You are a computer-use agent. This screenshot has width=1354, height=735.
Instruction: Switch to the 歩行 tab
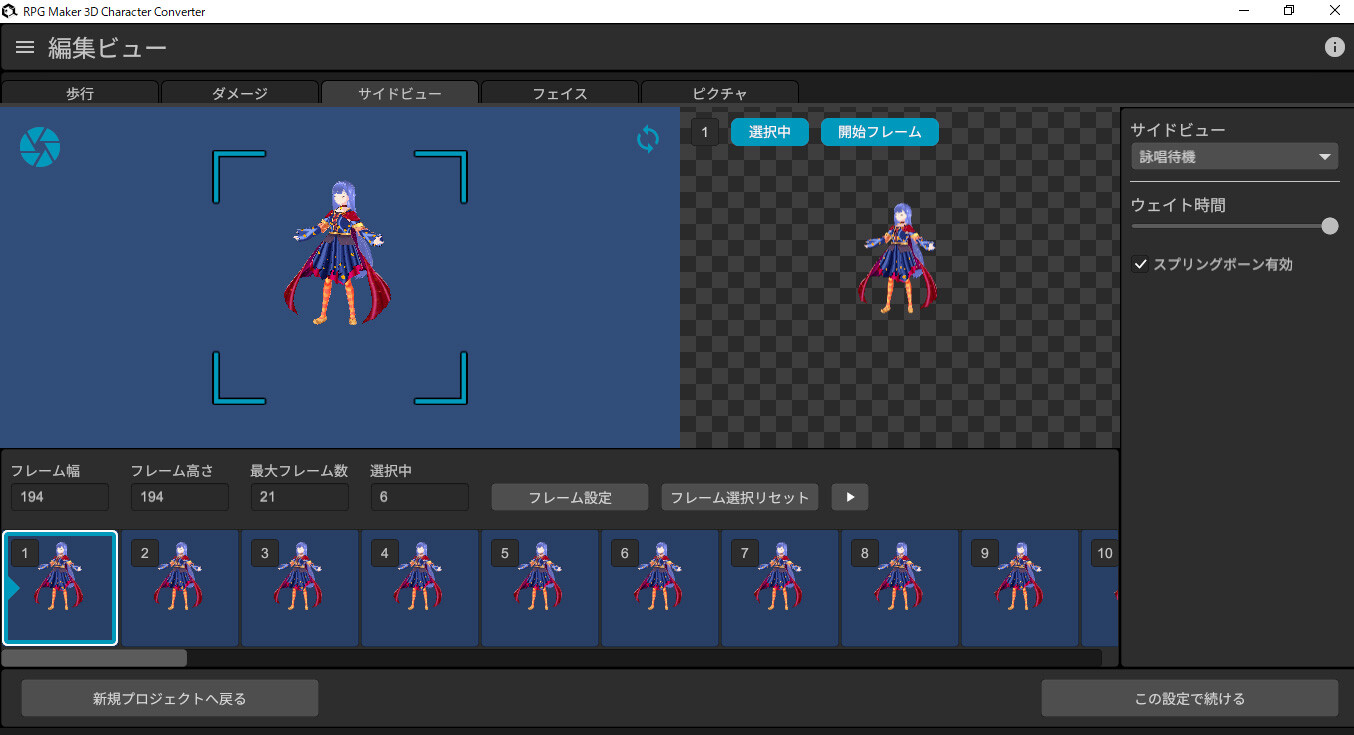(x=80, y=92)
